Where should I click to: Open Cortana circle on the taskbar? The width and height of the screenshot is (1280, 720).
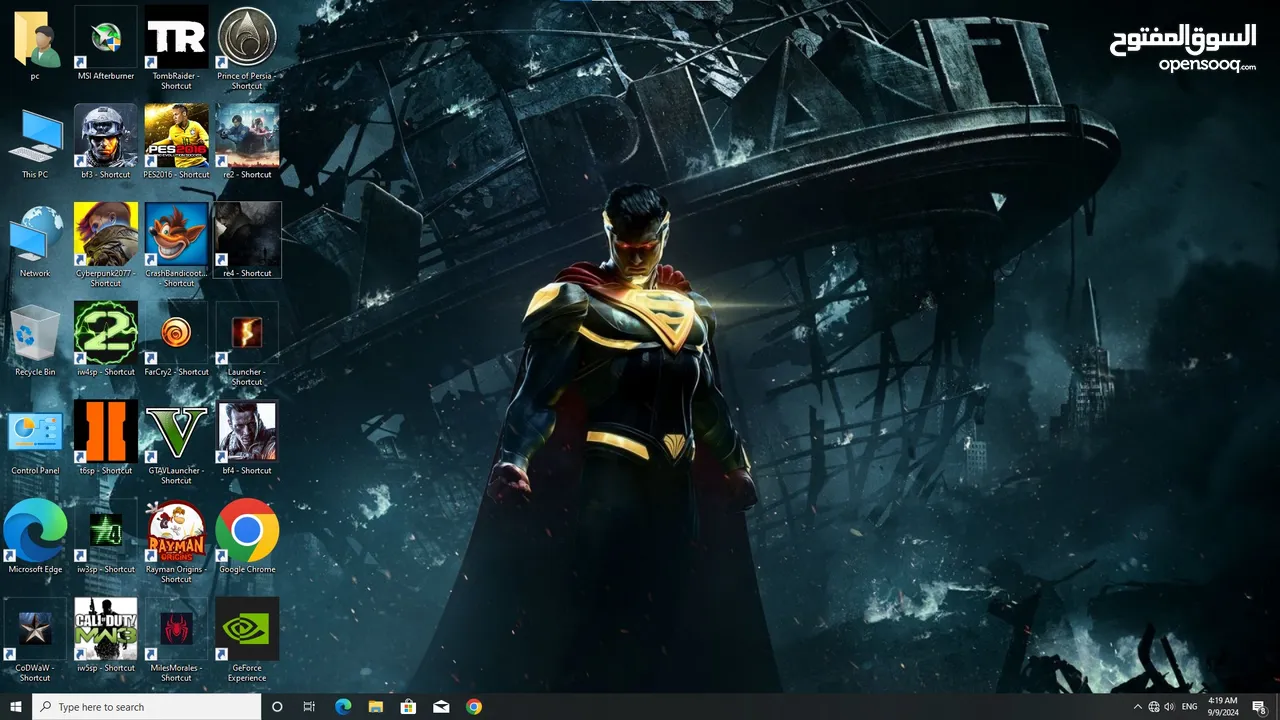(x=277, y=707)
